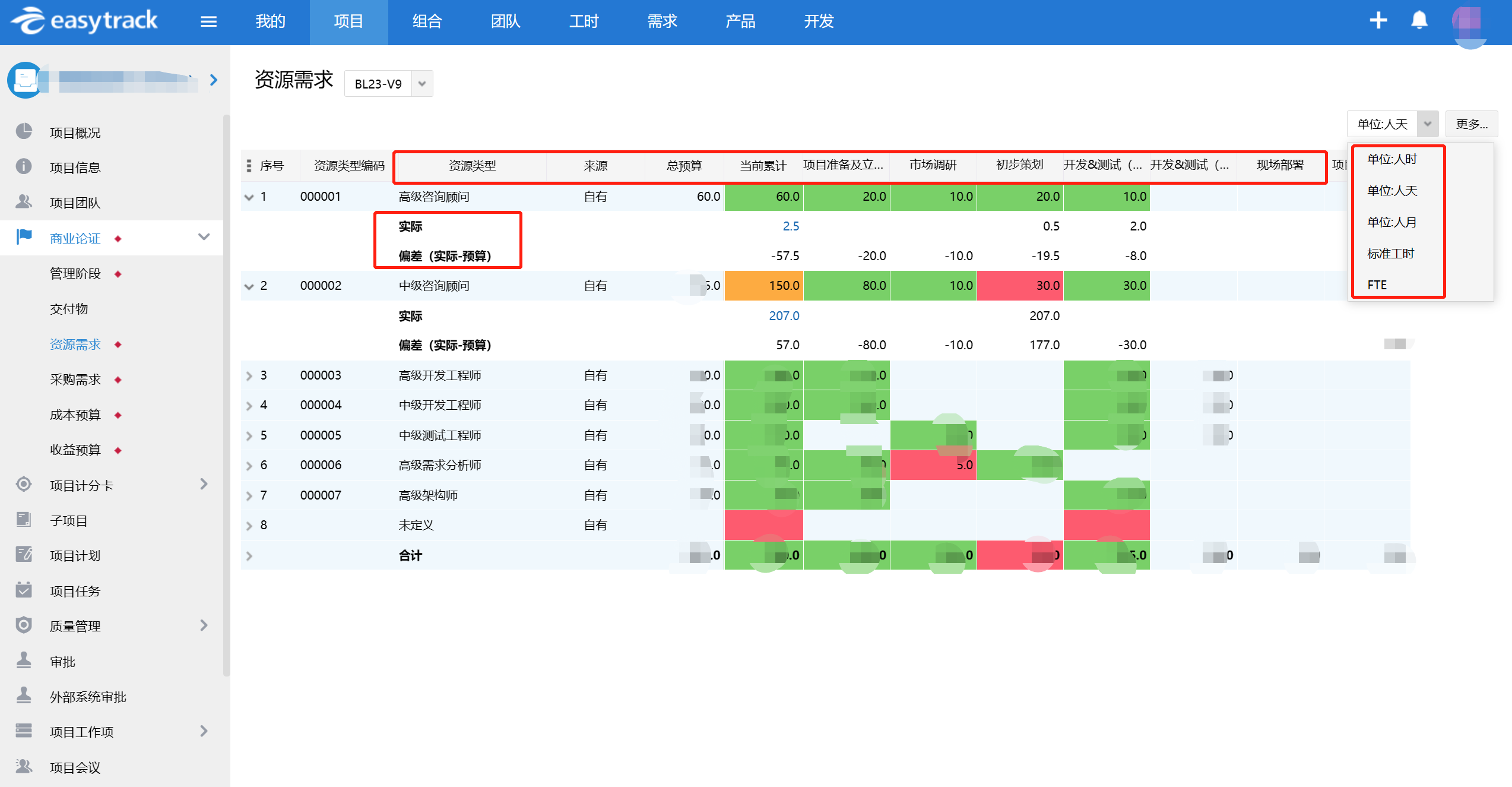
Task: Open the 单位:人天 unit dropdown arrow
Action: tap(1428, 124)
